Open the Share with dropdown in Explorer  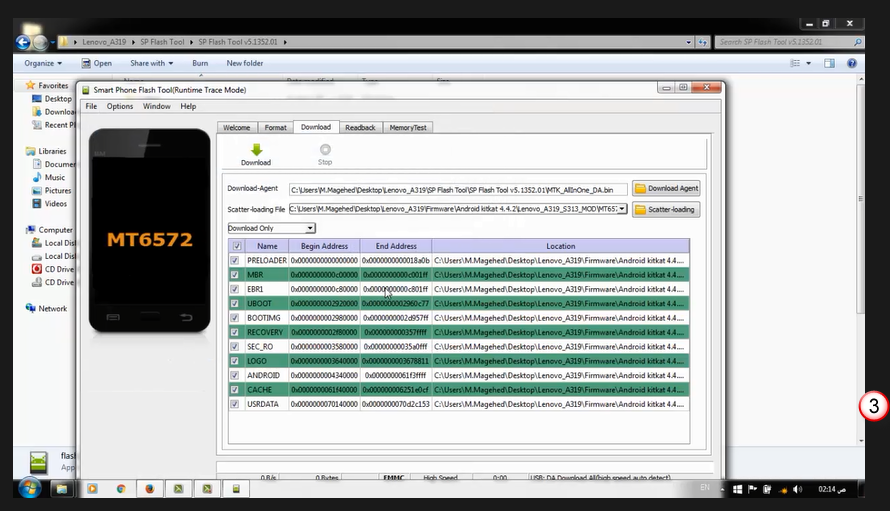pos(152,63)
